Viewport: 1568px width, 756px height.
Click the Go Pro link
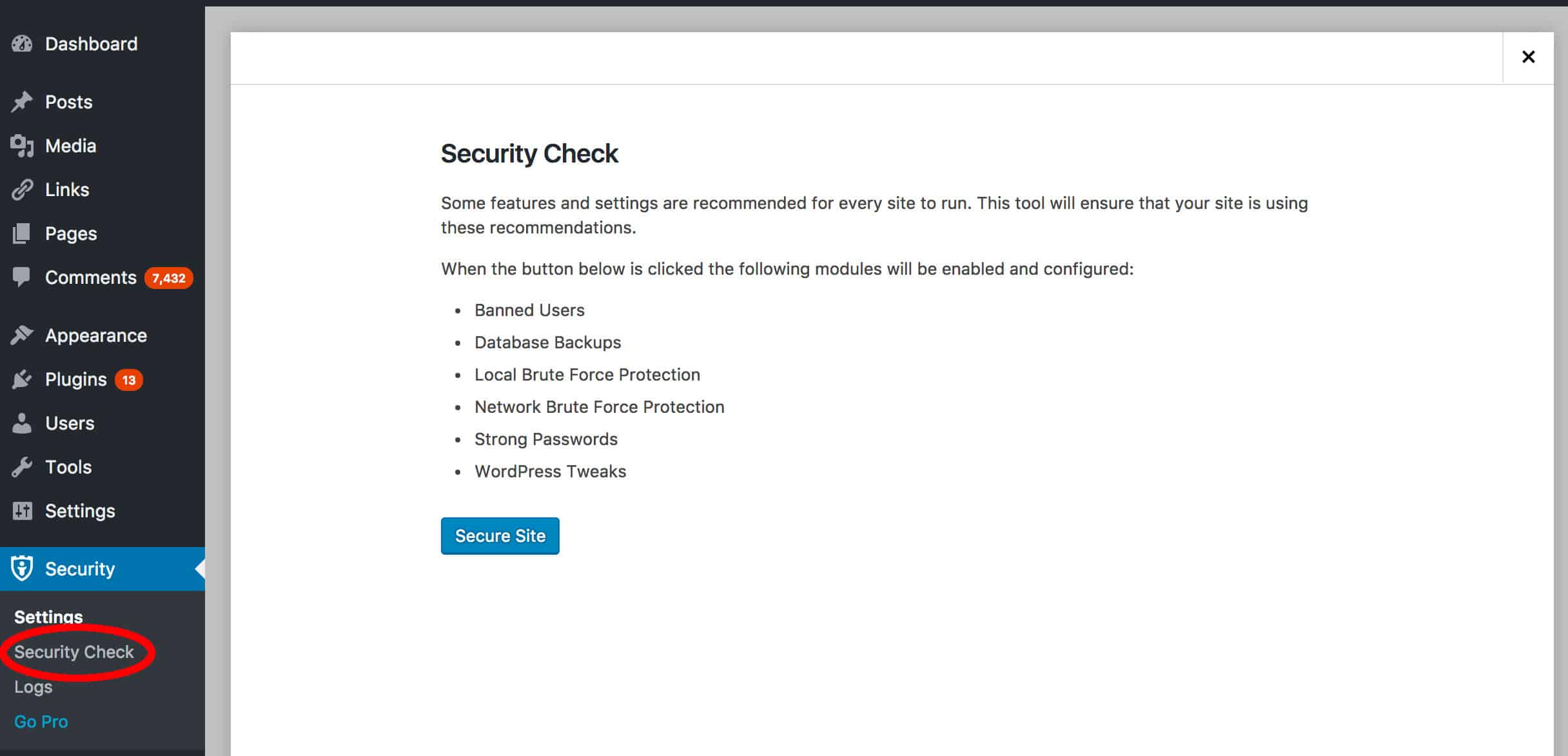(x=41, y=720)
